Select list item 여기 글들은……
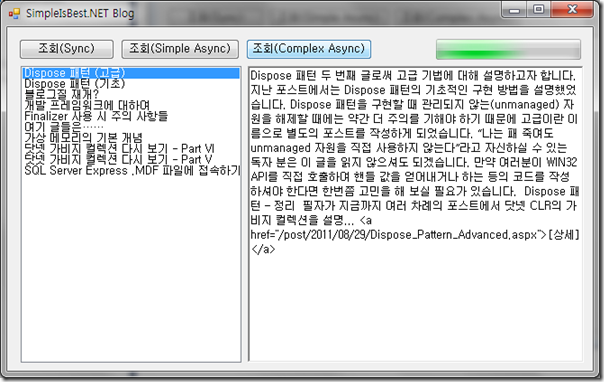This screenshot has height=382, width=604. tap(131, 127)
